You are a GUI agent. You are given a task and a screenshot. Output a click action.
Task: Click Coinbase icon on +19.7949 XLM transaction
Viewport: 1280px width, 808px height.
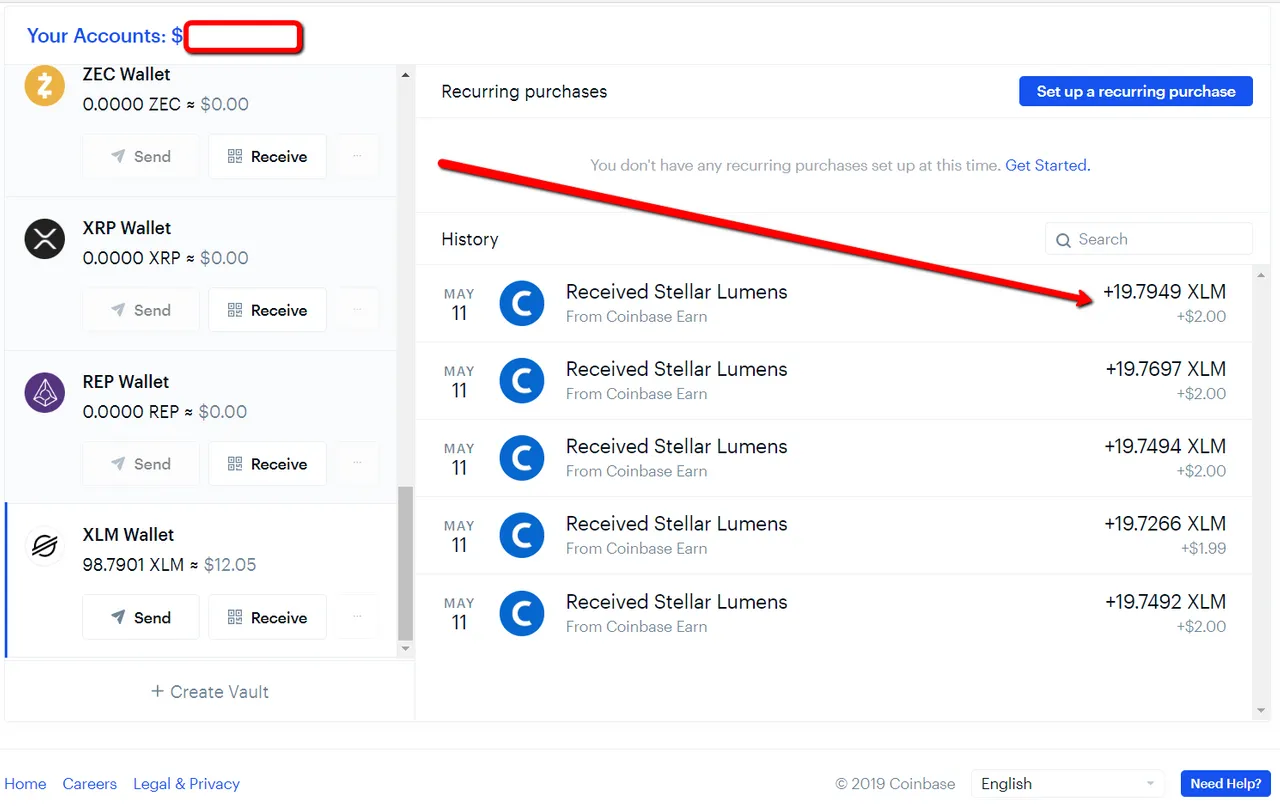[x=522, y=304]
